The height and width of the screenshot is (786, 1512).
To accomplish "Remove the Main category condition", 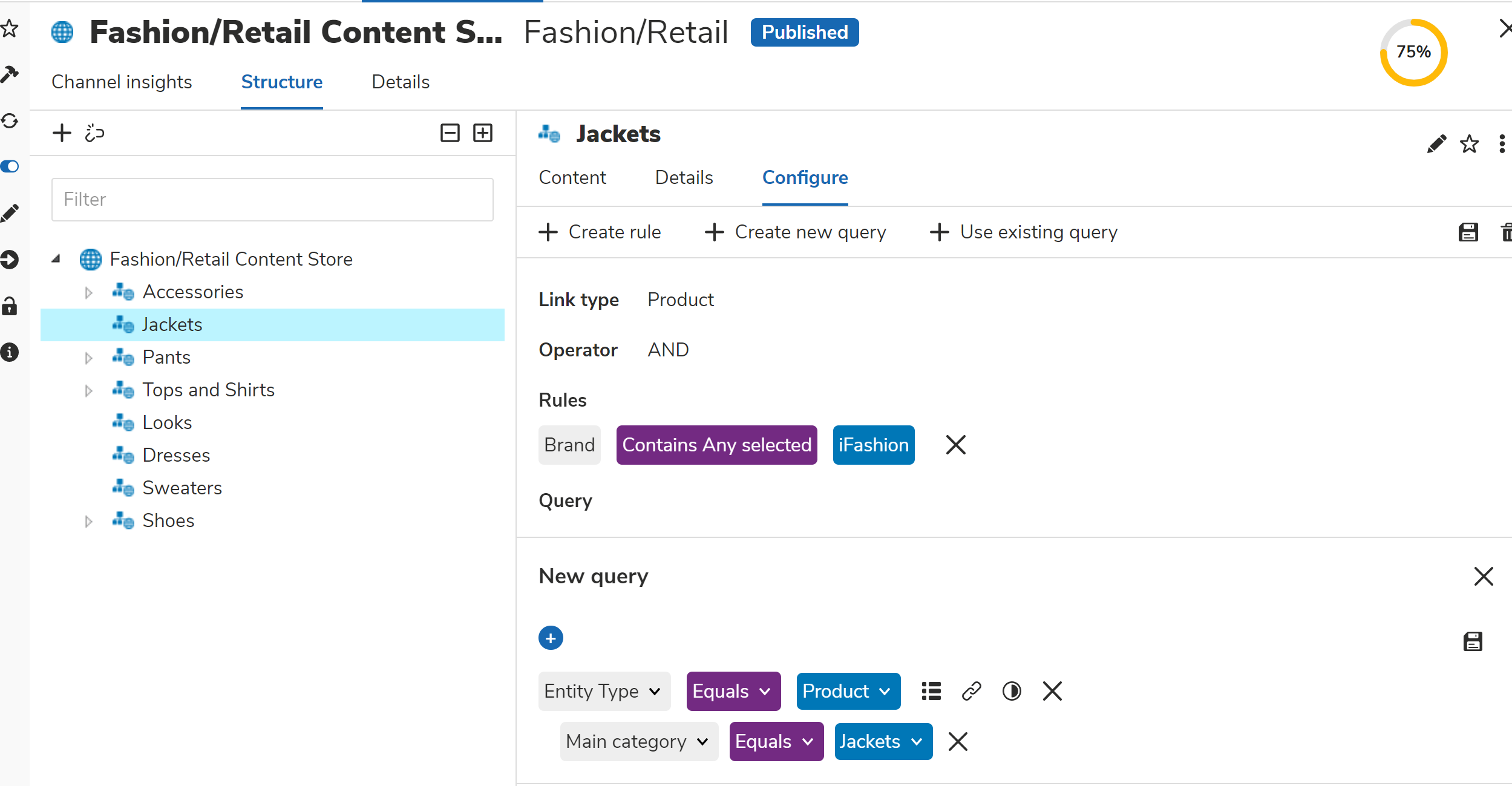I will point(958,741).
